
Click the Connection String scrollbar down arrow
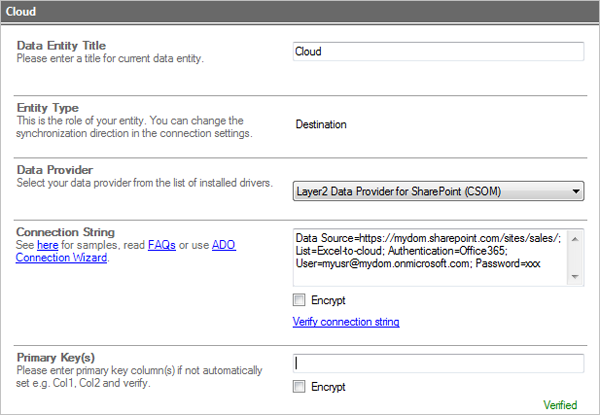[x=576, y=277]
